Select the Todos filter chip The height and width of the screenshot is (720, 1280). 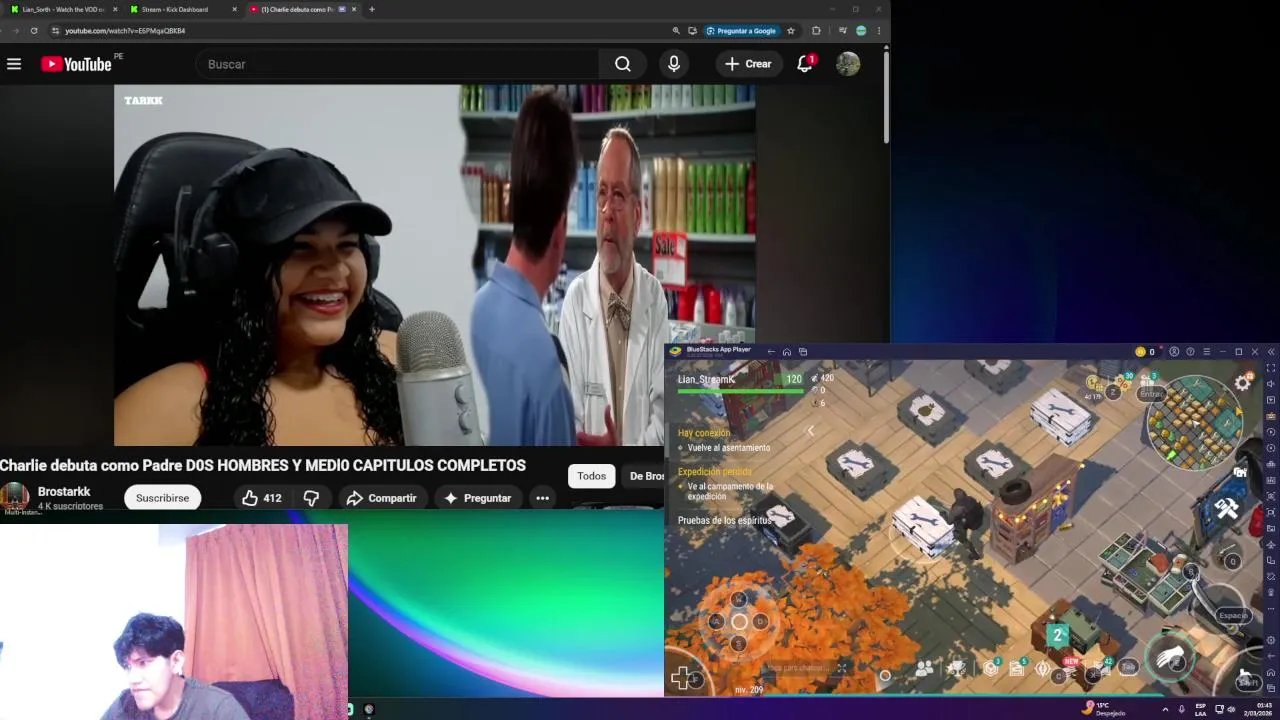591,476
